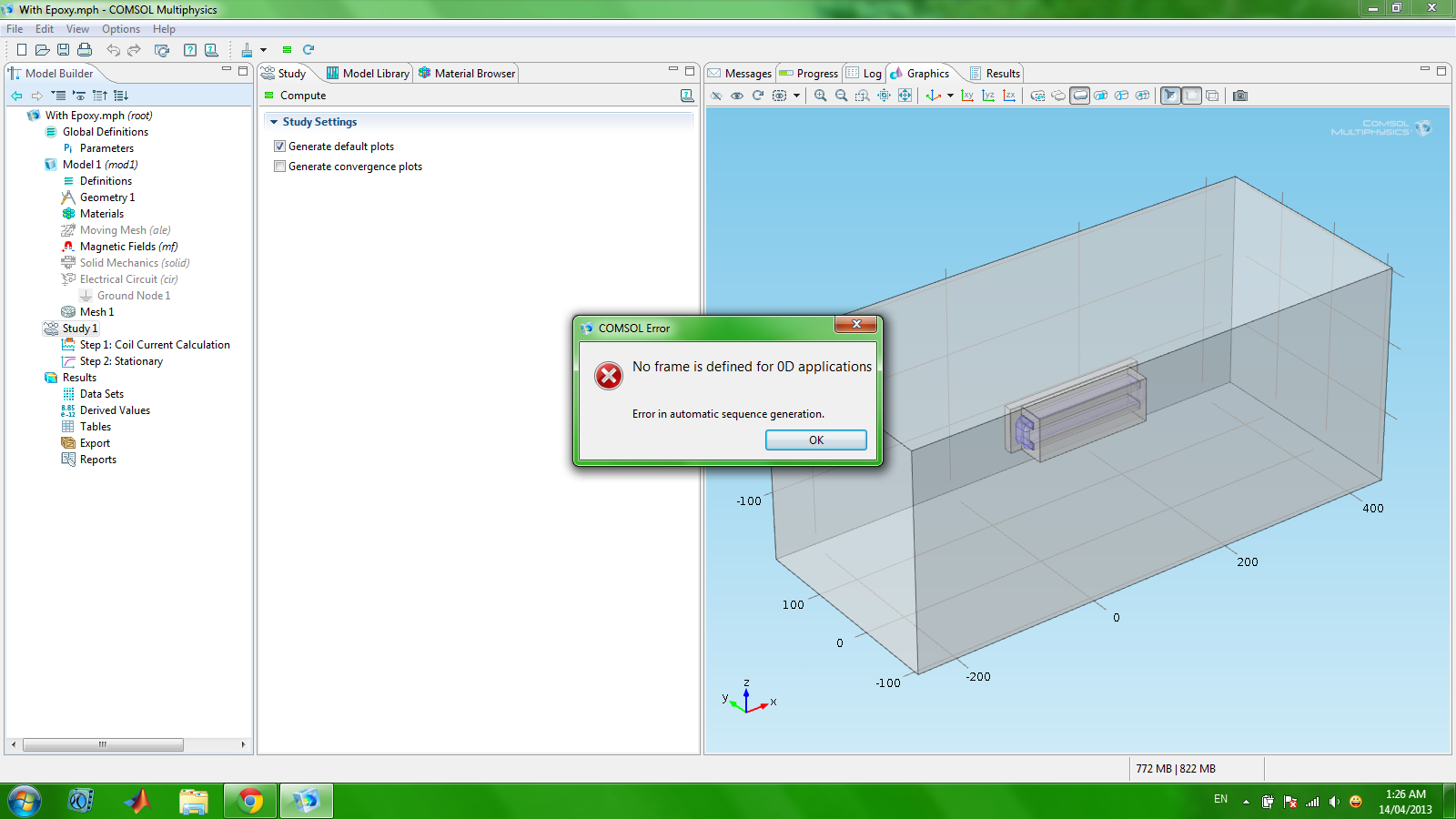Click Compute in the Study panel
1456x819 pixels.
point(302,96)
